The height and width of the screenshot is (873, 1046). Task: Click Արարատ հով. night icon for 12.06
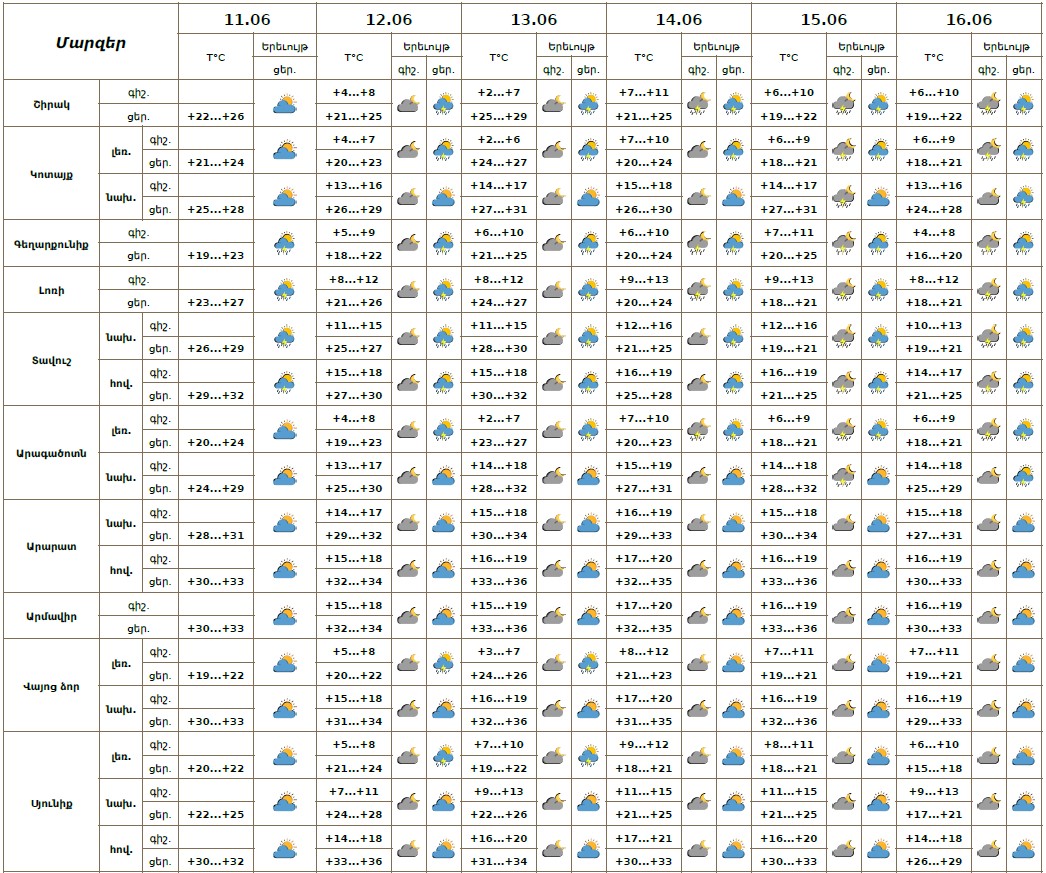[x=408, y=569]
